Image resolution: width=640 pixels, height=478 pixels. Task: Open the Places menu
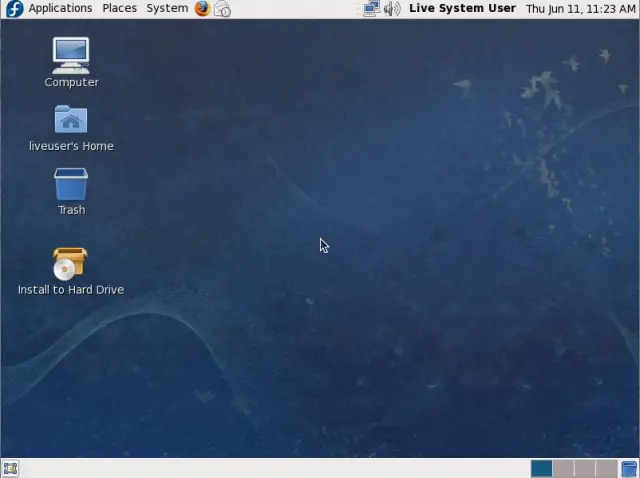coord(119,8)
